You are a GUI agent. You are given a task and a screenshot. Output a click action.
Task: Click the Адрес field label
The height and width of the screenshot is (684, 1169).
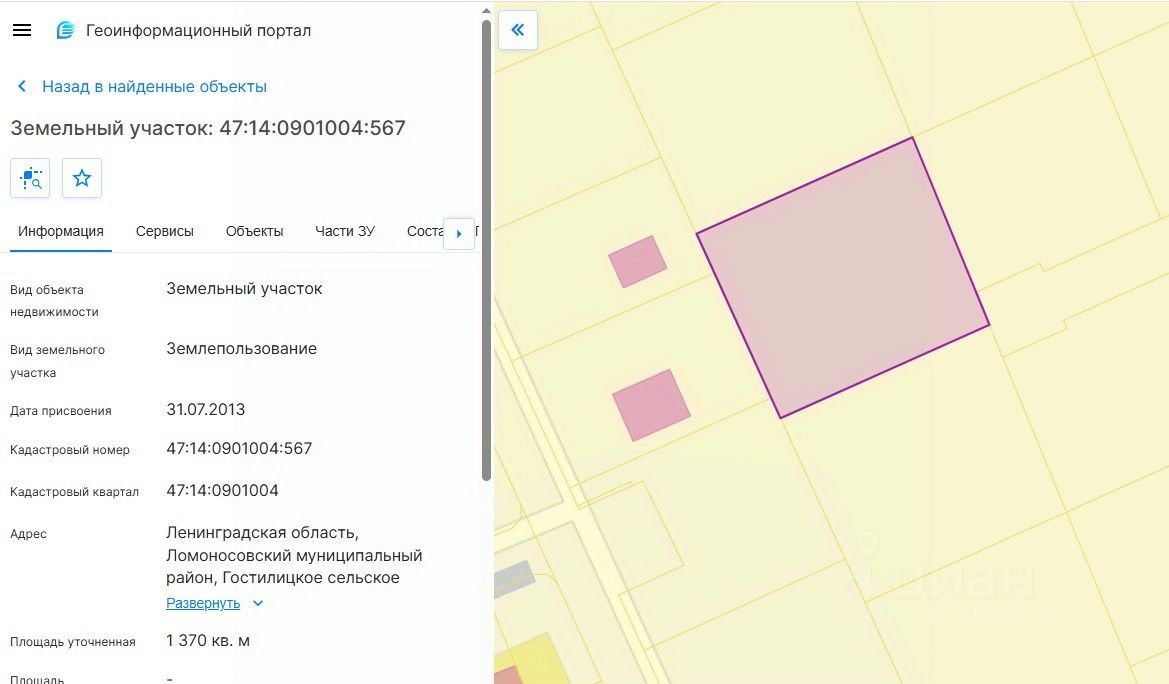point(28,534)
